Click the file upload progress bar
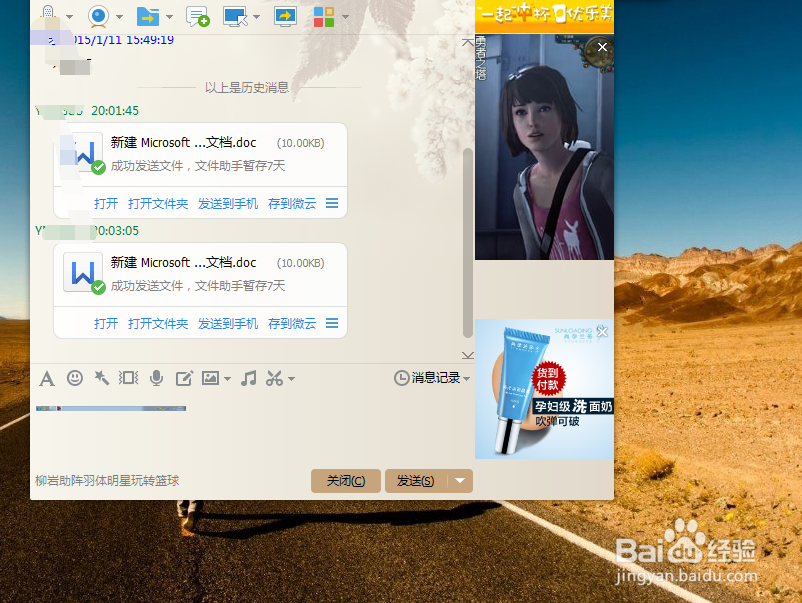 coord(110,408)
